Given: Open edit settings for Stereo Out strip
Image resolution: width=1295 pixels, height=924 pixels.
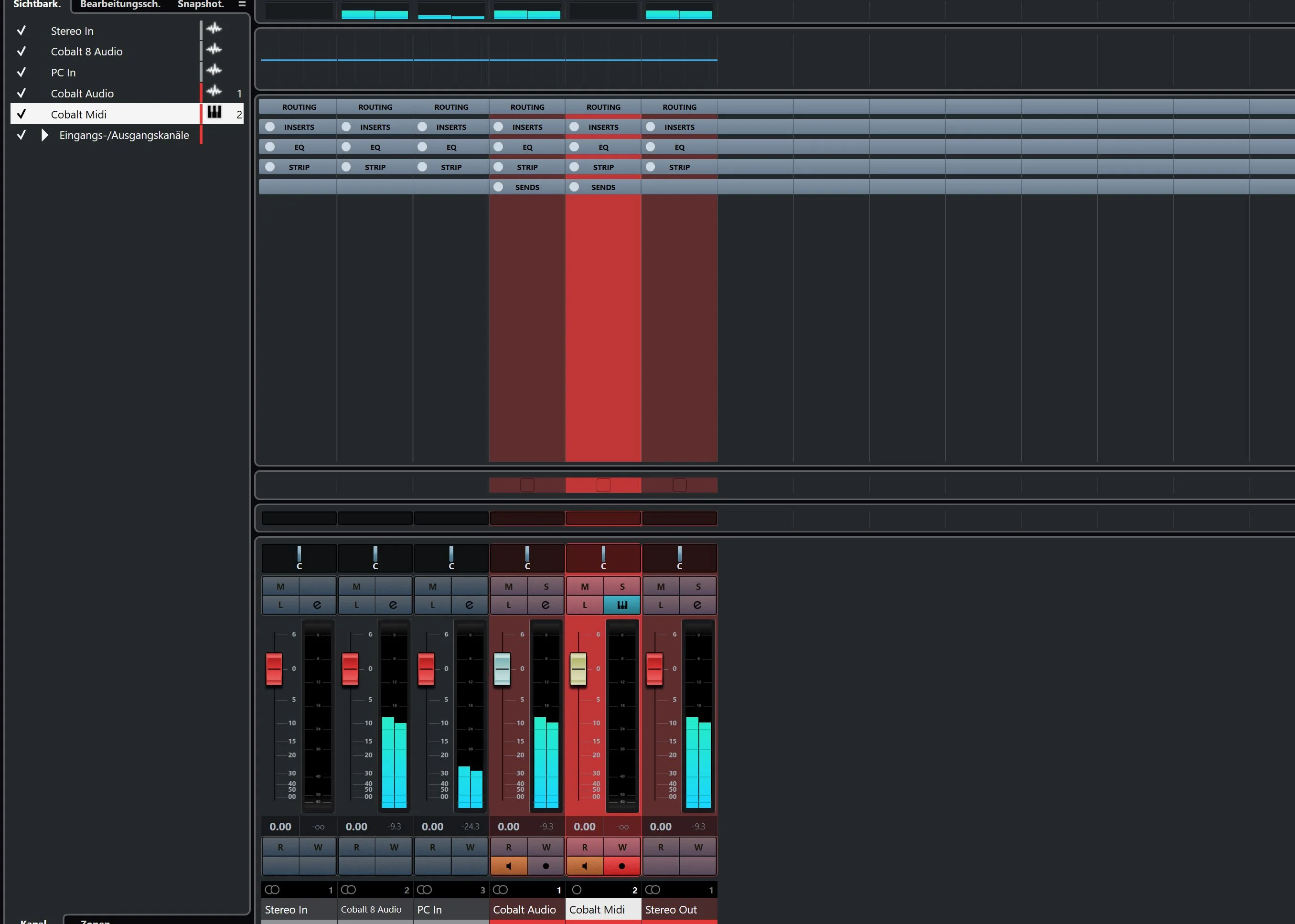Looking at the screenshot, I should click(698, 605).
